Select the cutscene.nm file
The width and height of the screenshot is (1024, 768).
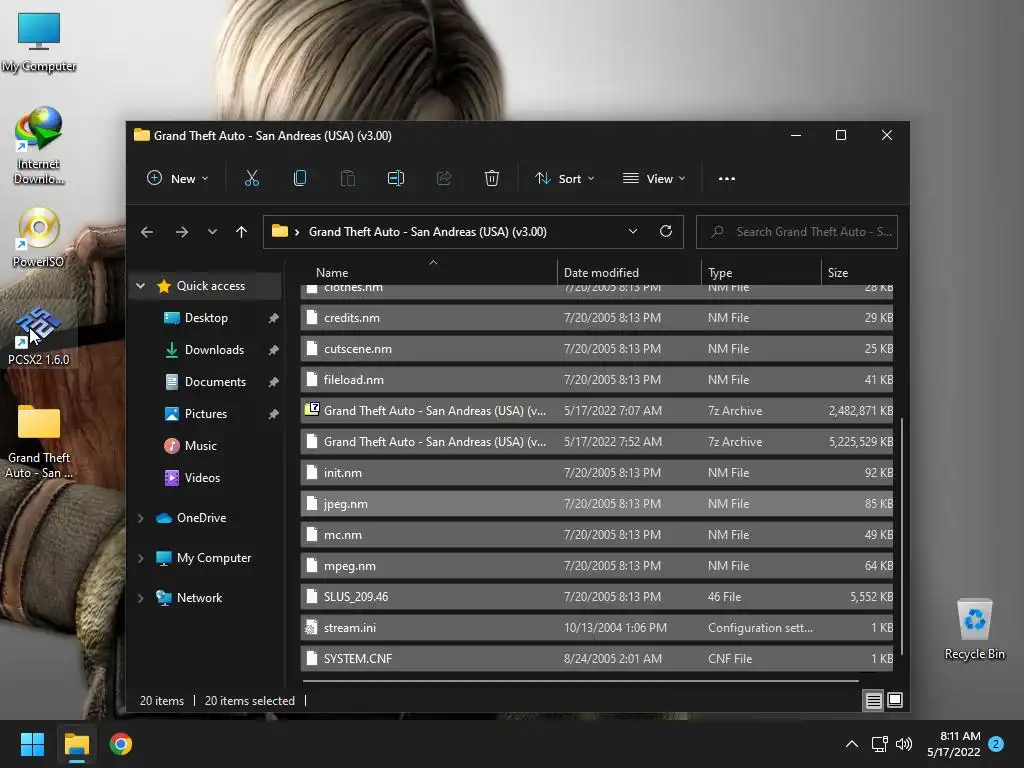click(x=596, y=349)
